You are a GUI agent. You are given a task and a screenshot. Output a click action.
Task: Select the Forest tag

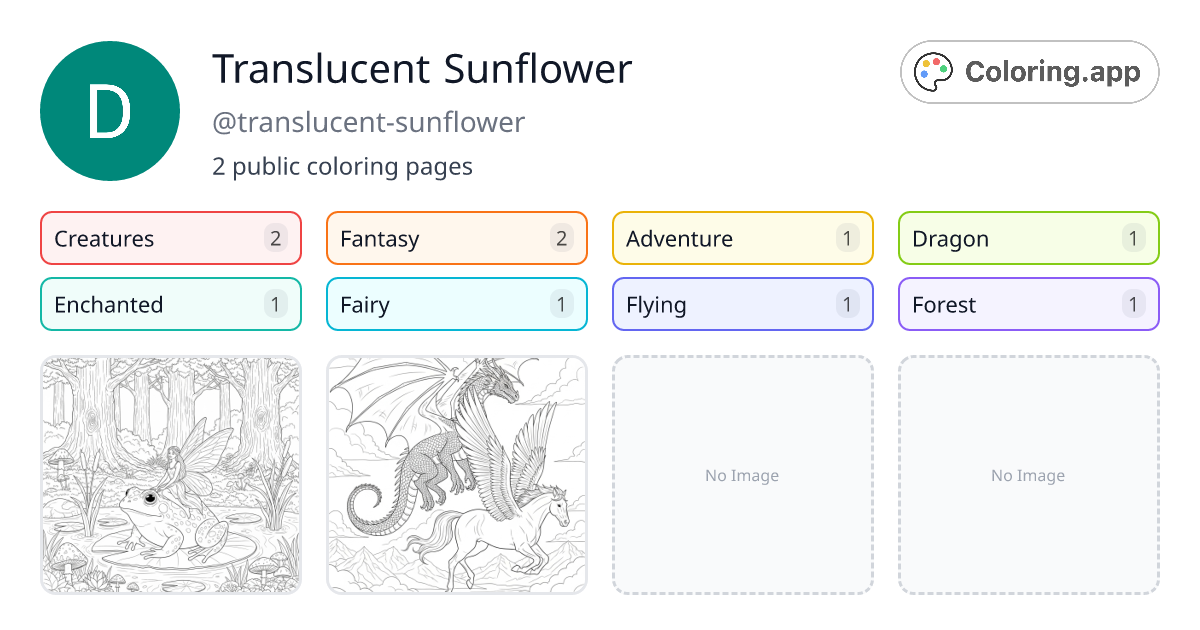coord(1029,304)
